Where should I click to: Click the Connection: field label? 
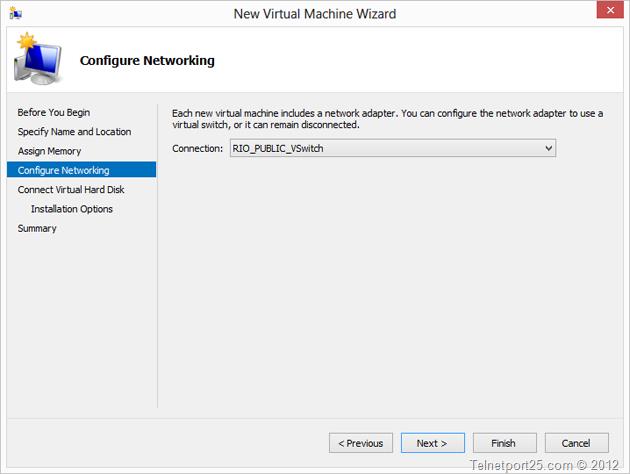(197, 148)
